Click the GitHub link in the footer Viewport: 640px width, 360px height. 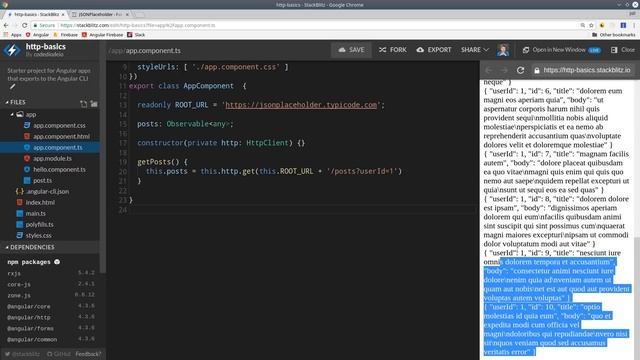[59, 354]
